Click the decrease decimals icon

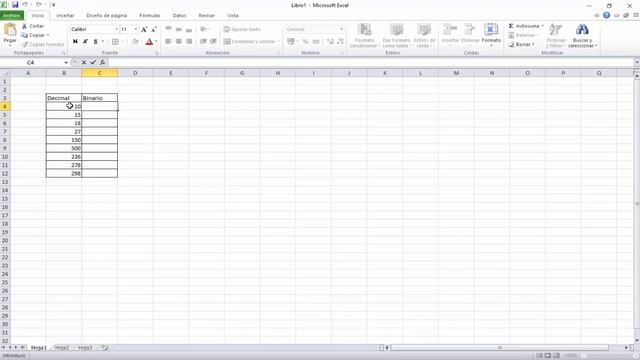(340, 42)
